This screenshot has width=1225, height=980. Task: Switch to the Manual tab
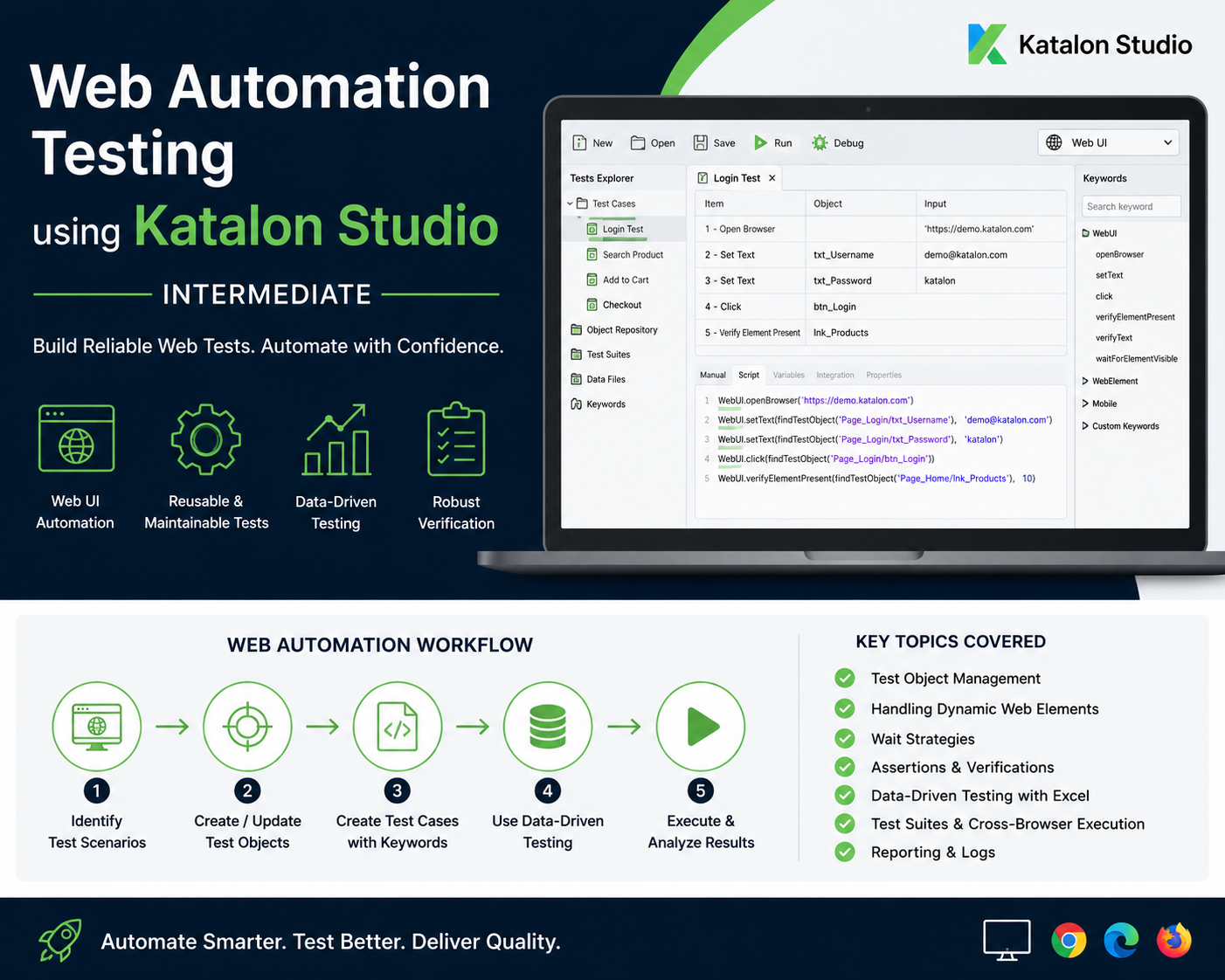(x=712, y=375)
